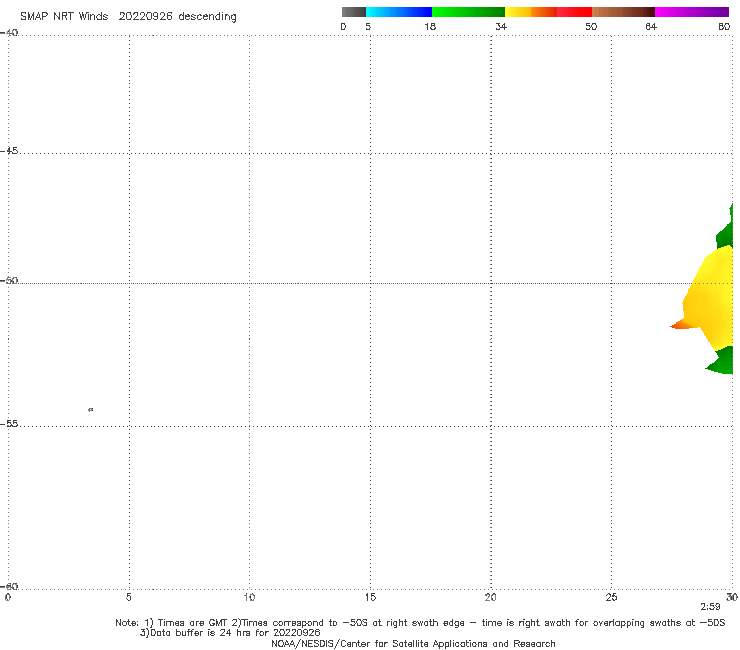
Task: Click the color bar label "18"
Action: [x=430, y=27]
